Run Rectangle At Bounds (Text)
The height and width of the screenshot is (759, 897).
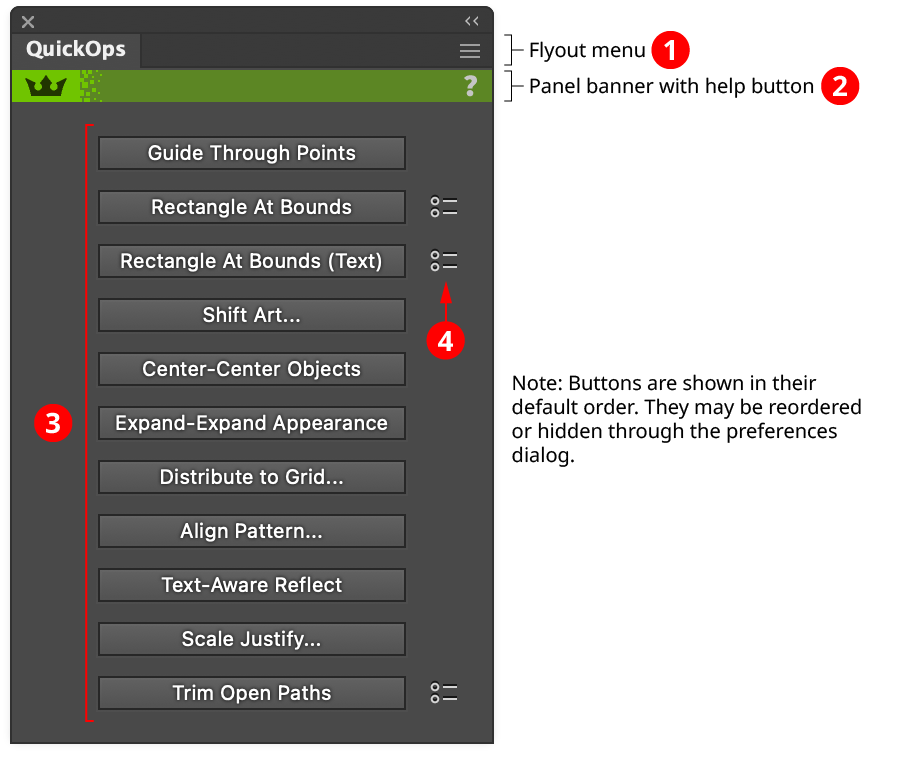(252, 261)
